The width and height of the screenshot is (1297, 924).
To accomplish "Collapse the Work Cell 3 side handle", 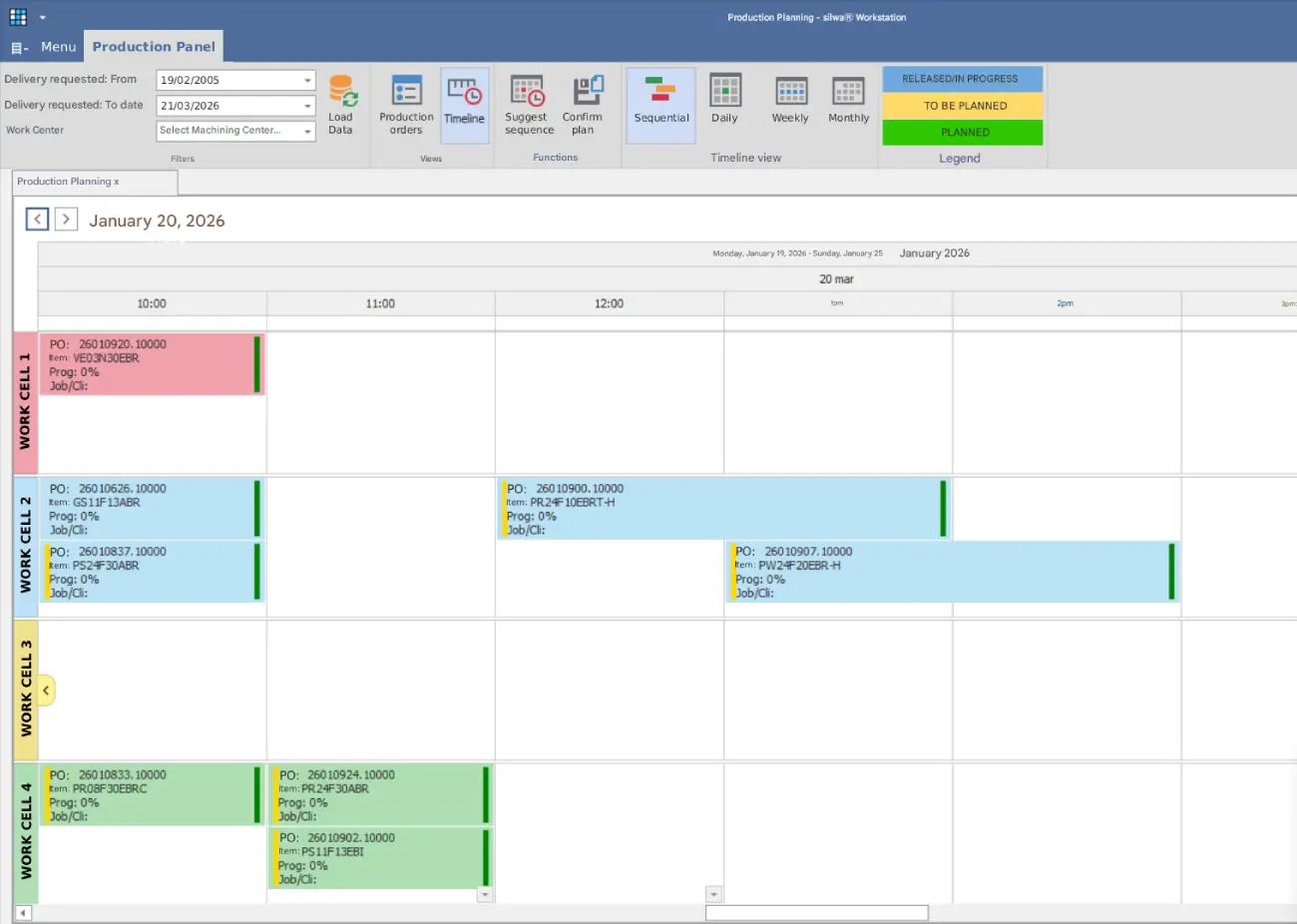I will [45, 690].
